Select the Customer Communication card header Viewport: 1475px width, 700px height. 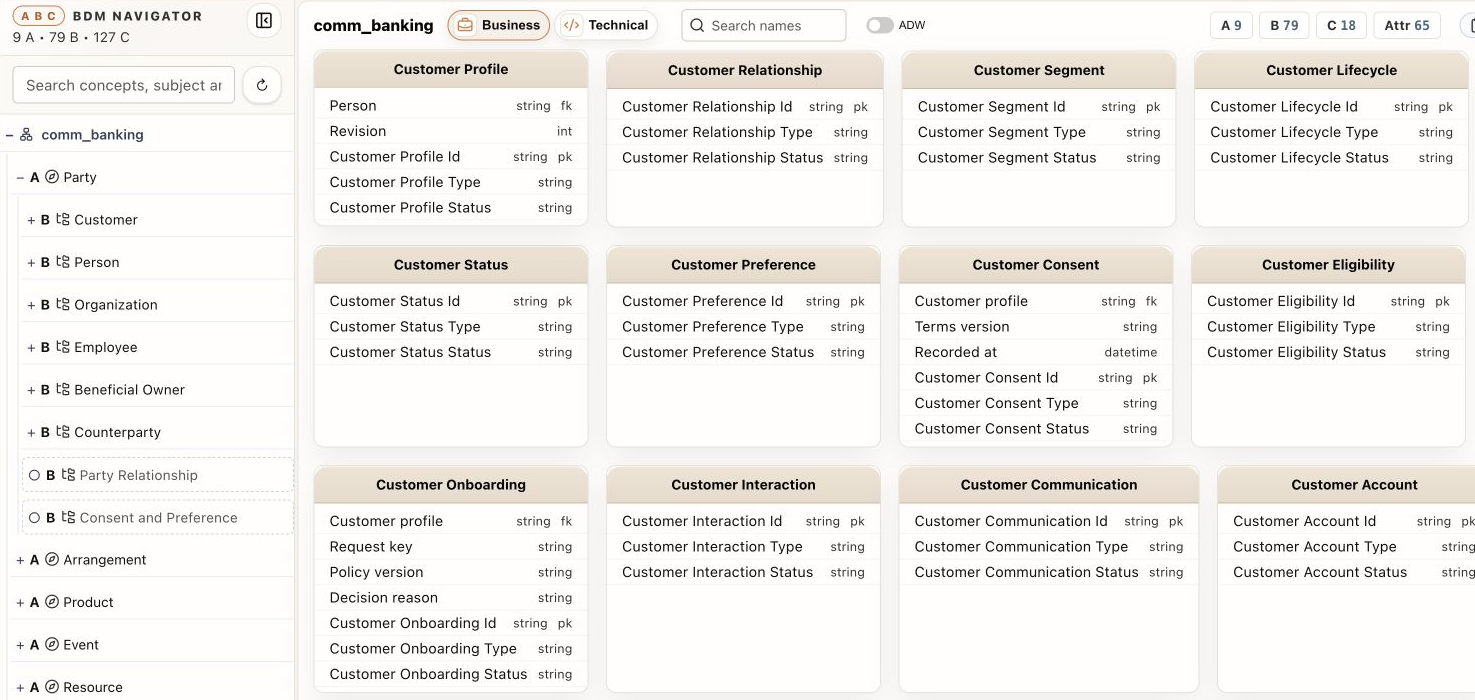[x=1049, y=485]
